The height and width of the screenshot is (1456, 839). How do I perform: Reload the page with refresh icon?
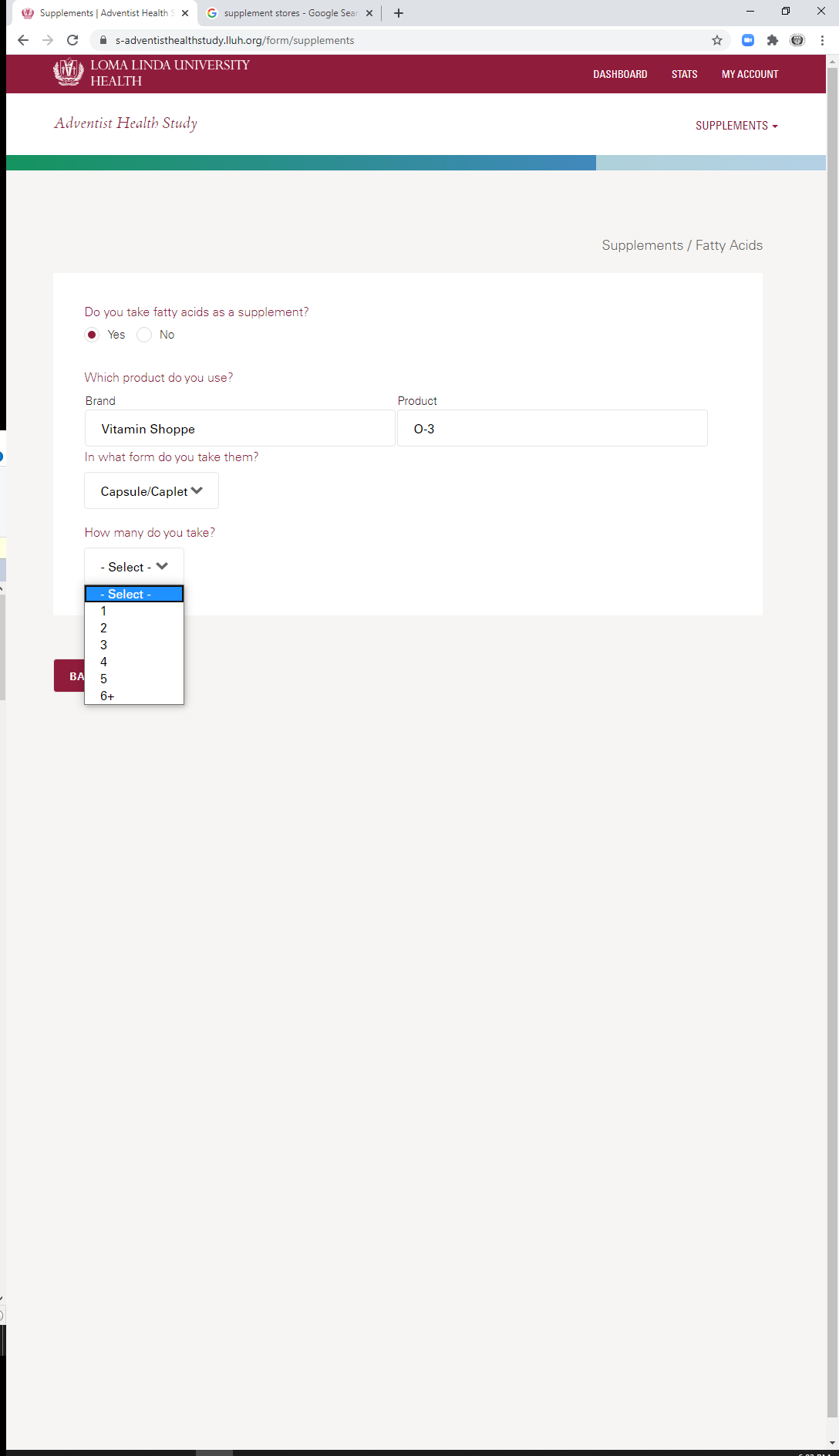click(72, 40)
